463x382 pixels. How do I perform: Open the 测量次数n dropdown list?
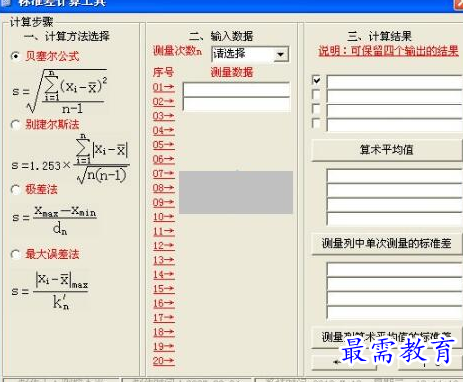pyautogui.click(x=281, y=54)
